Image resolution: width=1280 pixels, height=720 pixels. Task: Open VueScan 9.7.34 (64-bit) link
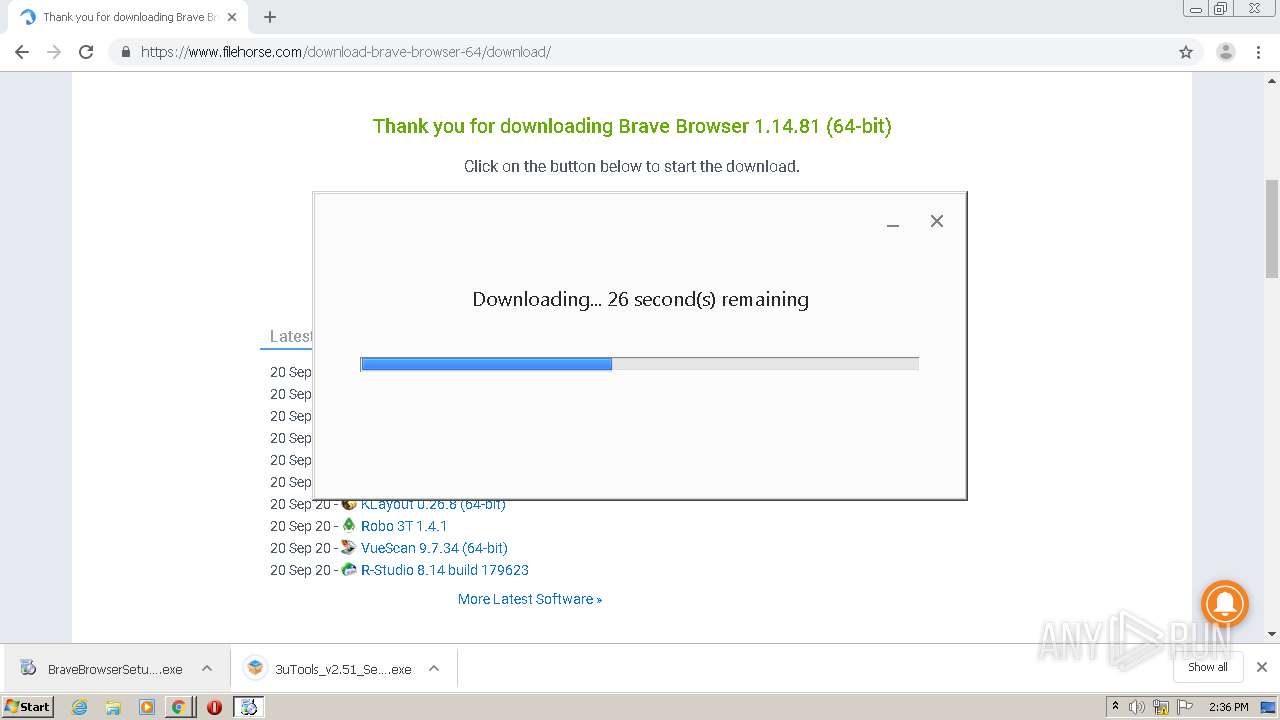click(434, 548)
